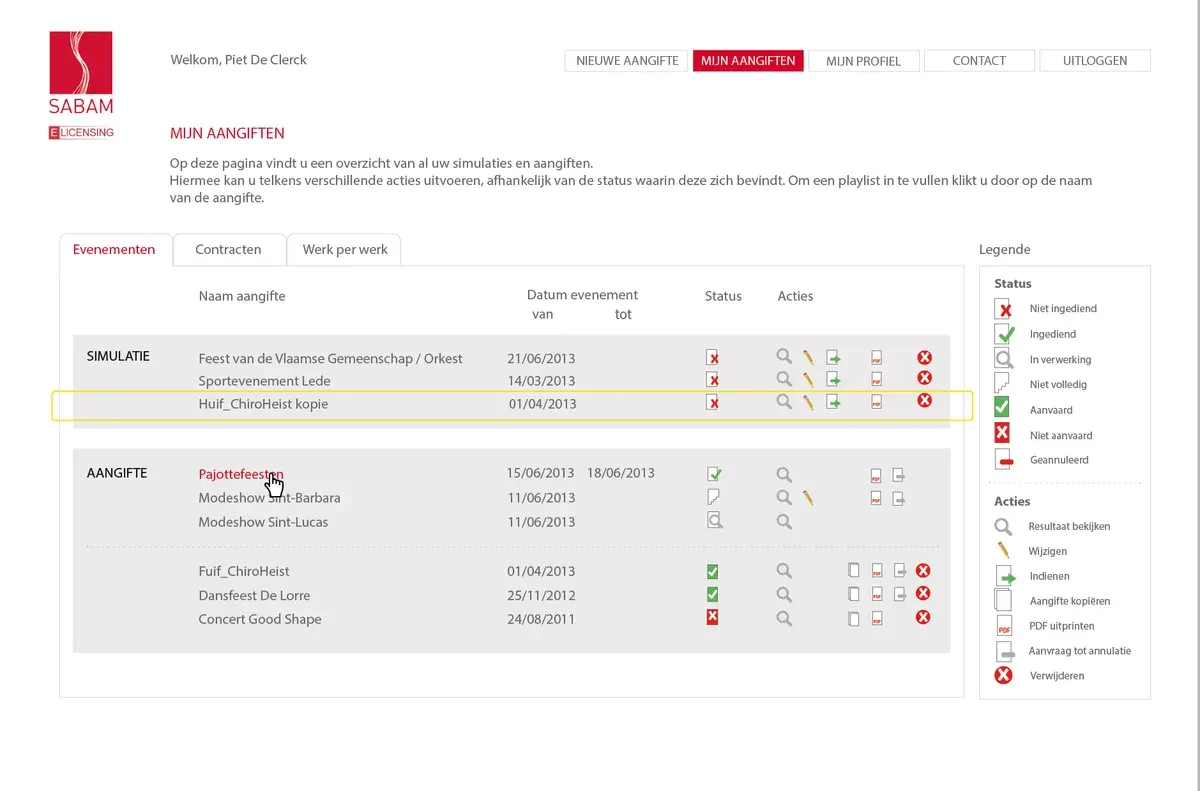Request cancellation of Pajottefeesten
The image size is (1200, 791).
[899, 474]
